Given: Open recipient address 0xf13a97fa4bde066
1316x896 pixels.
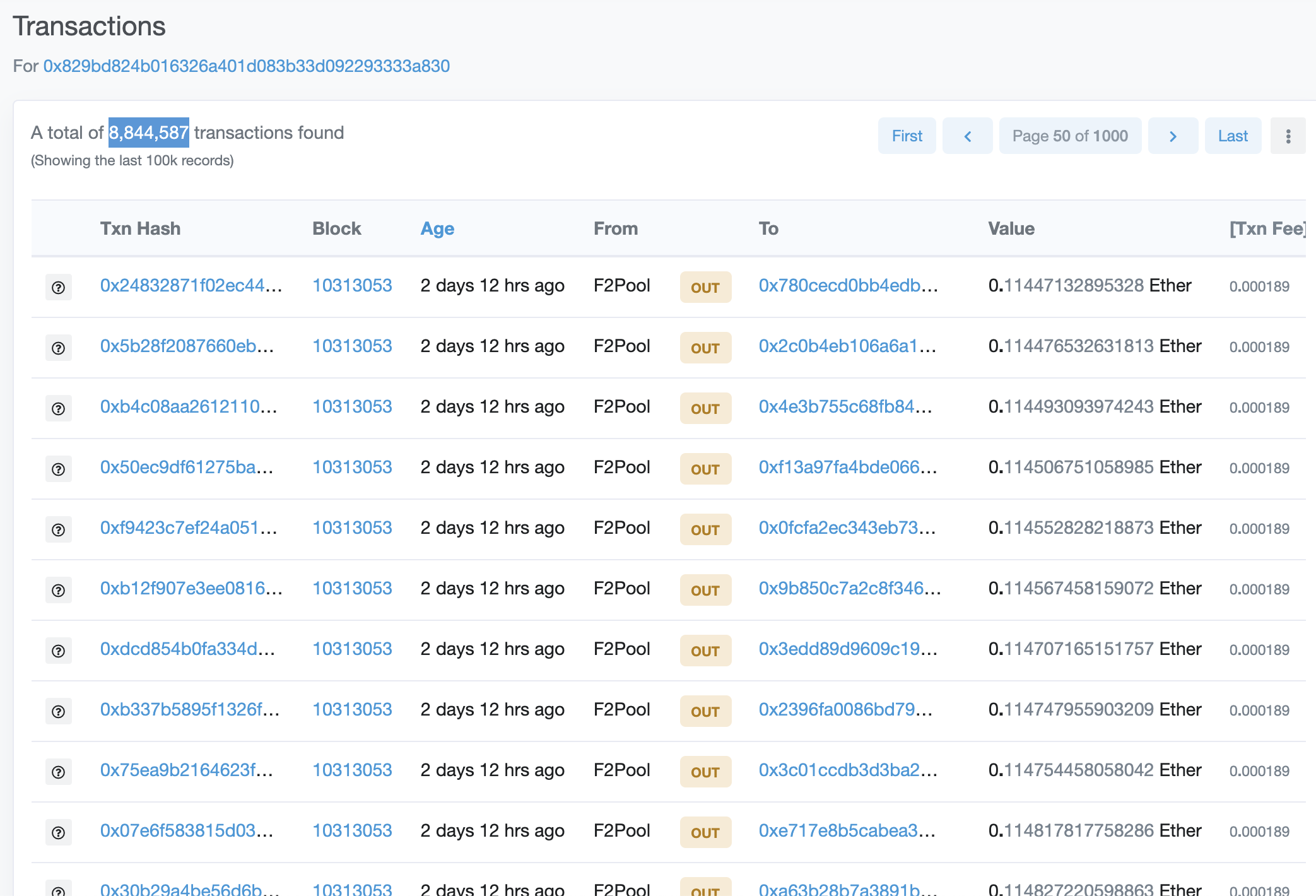Looking at the screenshot, I should click(848, 467).
